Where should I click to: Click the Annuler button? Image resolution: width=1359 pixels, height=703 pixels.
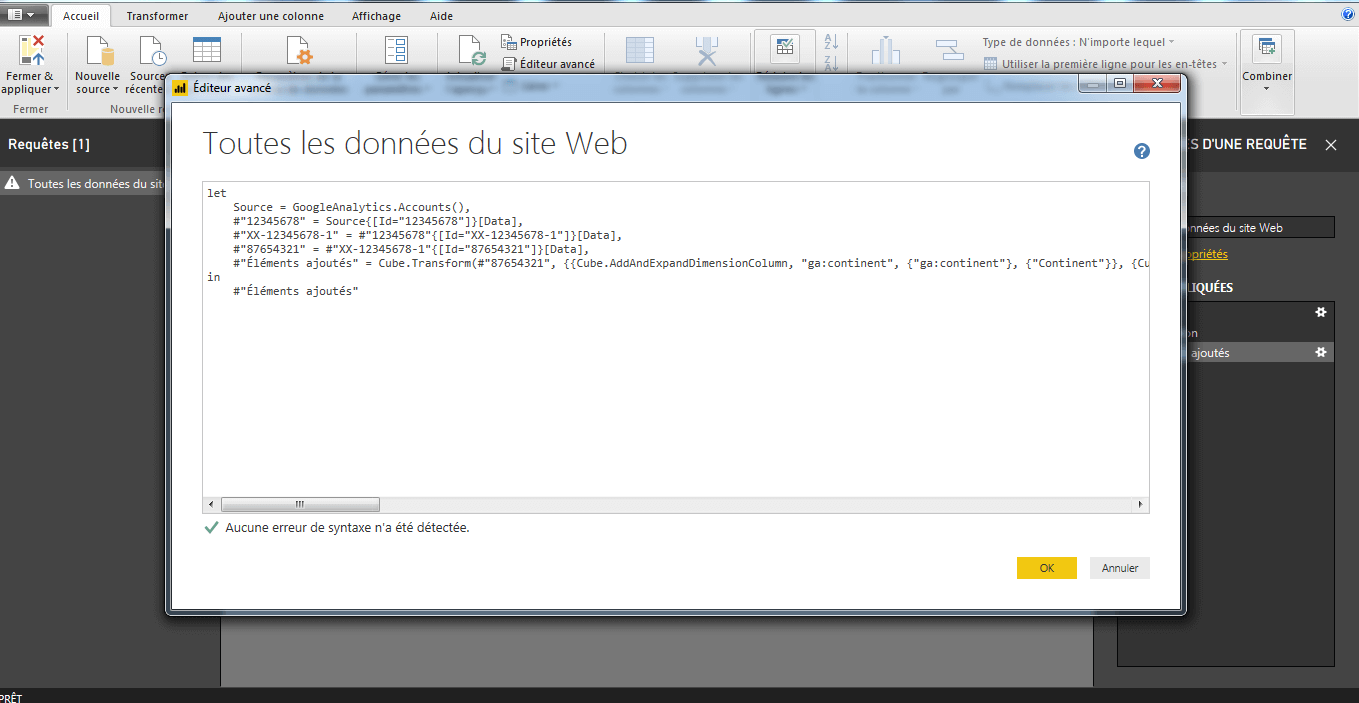click(x=1120, y=568)
